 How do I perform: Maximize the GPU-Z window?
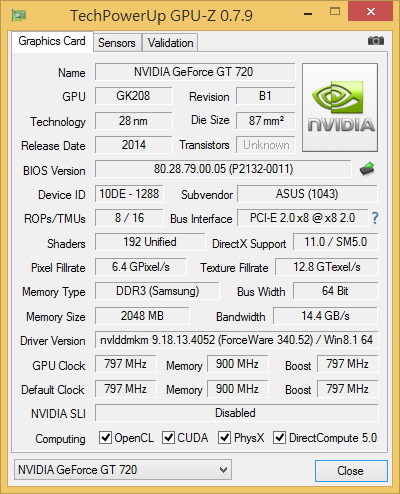(x=335, y=12)
